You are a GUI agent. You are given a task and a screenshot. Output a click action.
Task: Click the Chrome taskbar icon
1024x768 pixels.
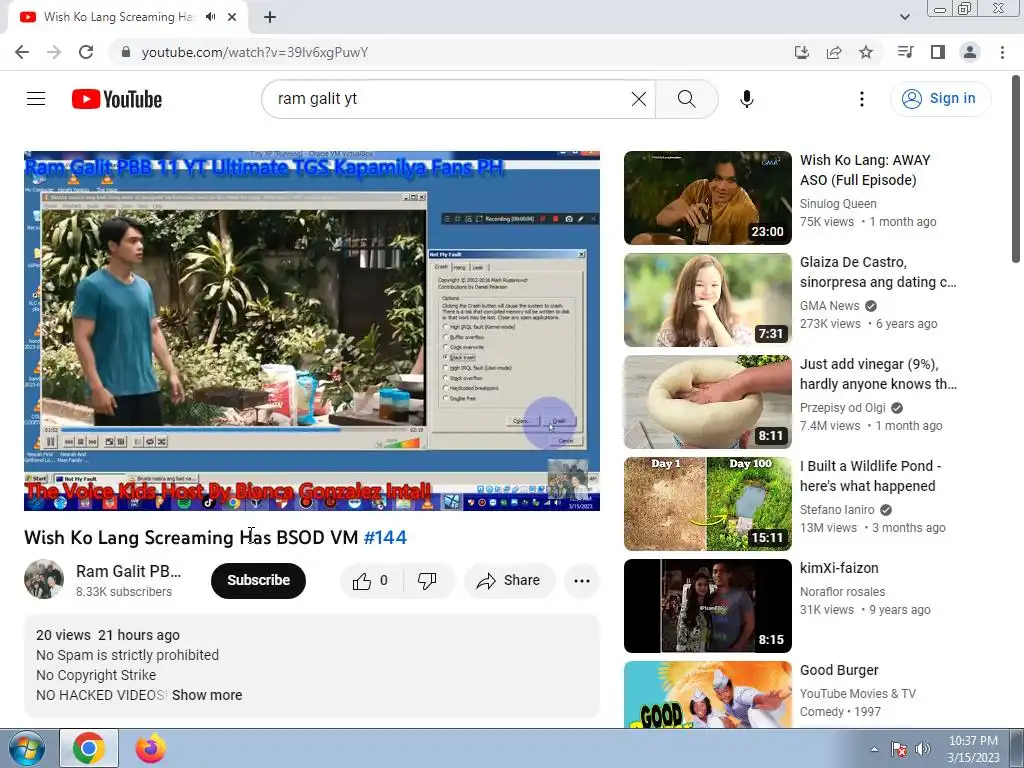coord(89,748)
